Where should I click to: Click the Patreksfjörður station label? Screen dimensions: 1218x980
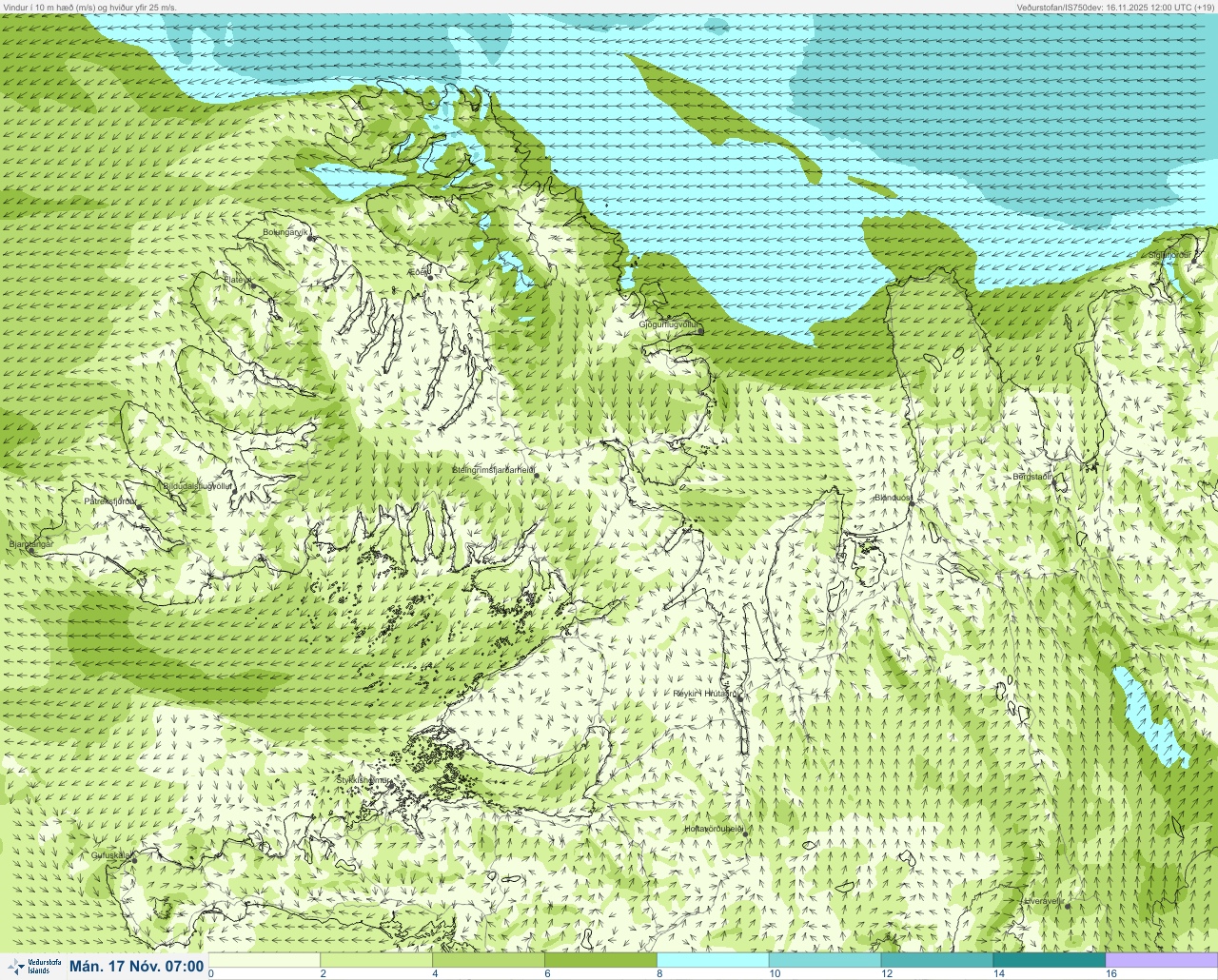110,500
